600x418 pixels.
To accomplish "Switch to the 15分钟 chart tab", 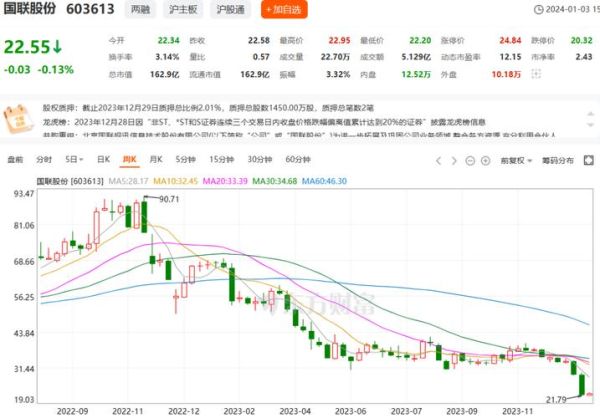I will pos(222,160).
